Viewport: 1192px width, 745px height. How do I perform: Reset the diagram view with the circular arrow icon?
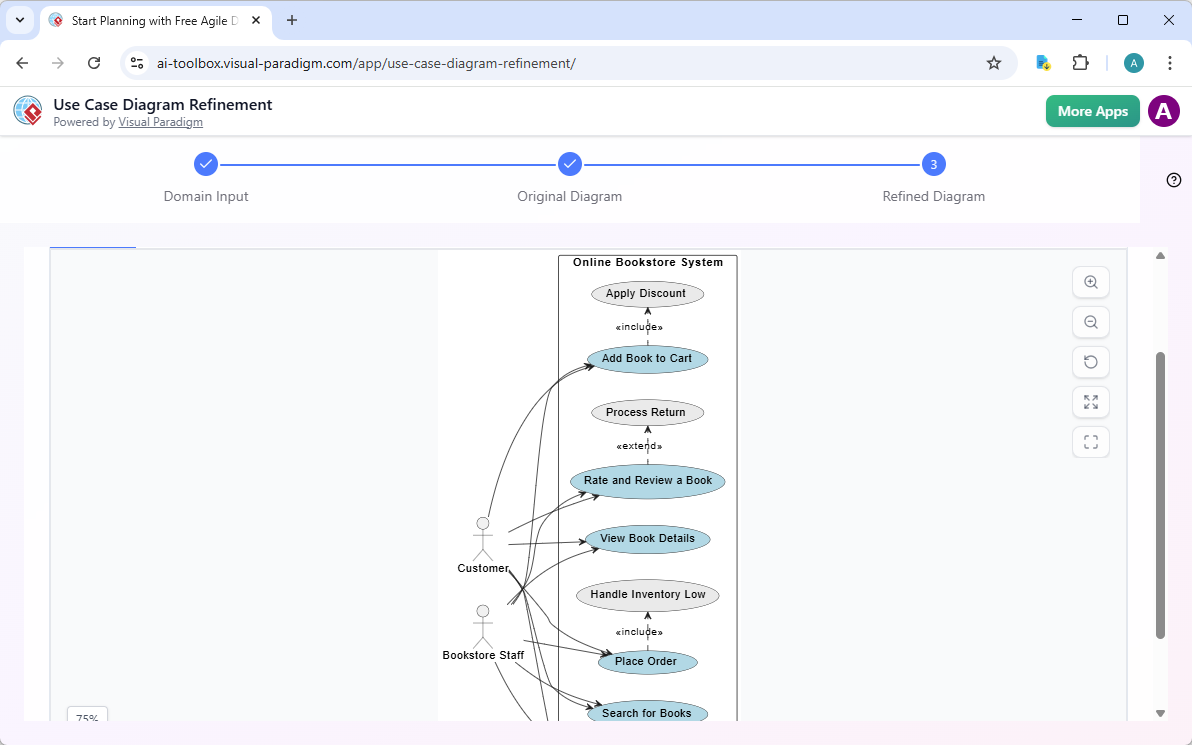(x=1090, y=362)
